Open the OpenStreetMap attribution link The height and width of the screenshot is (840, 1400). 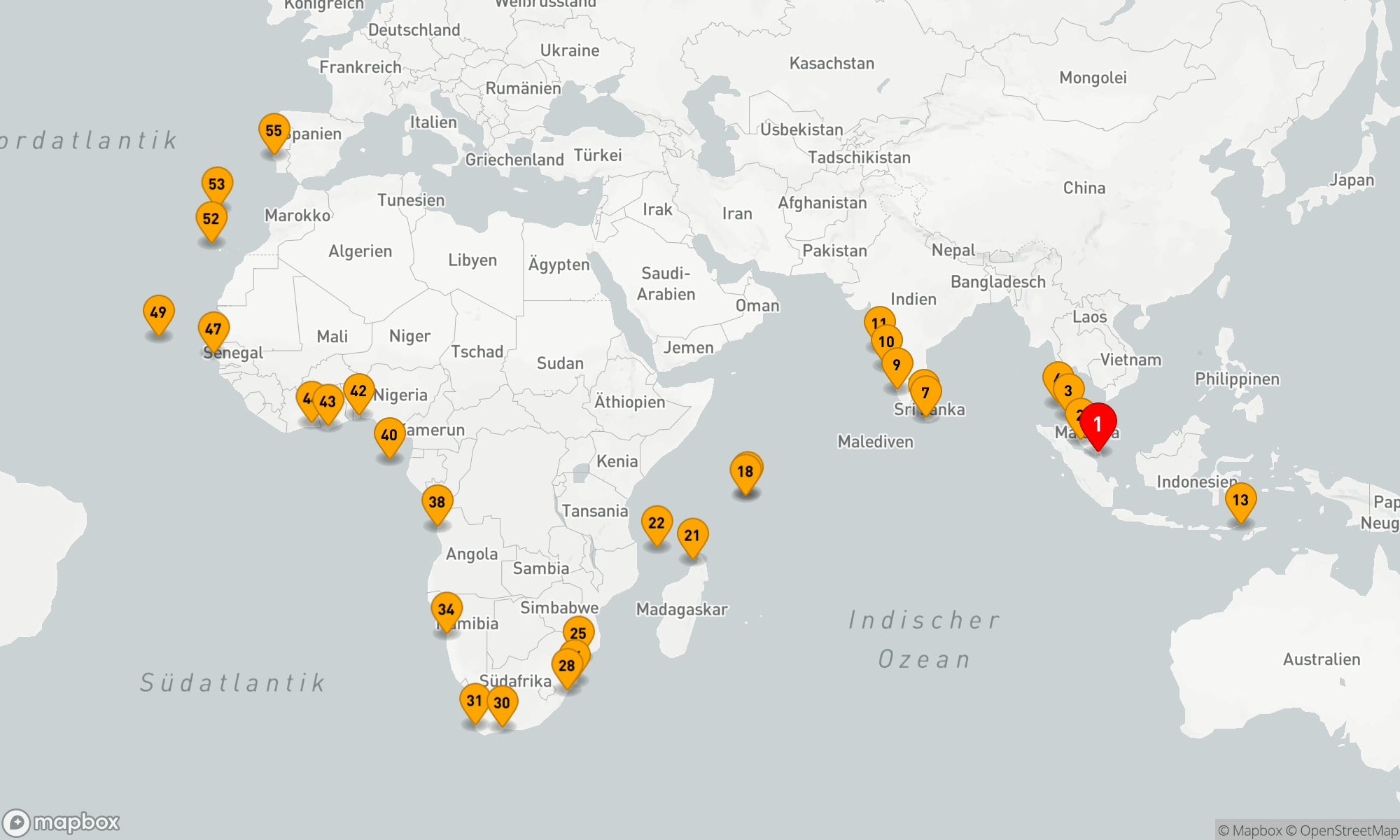point(1348,831)
